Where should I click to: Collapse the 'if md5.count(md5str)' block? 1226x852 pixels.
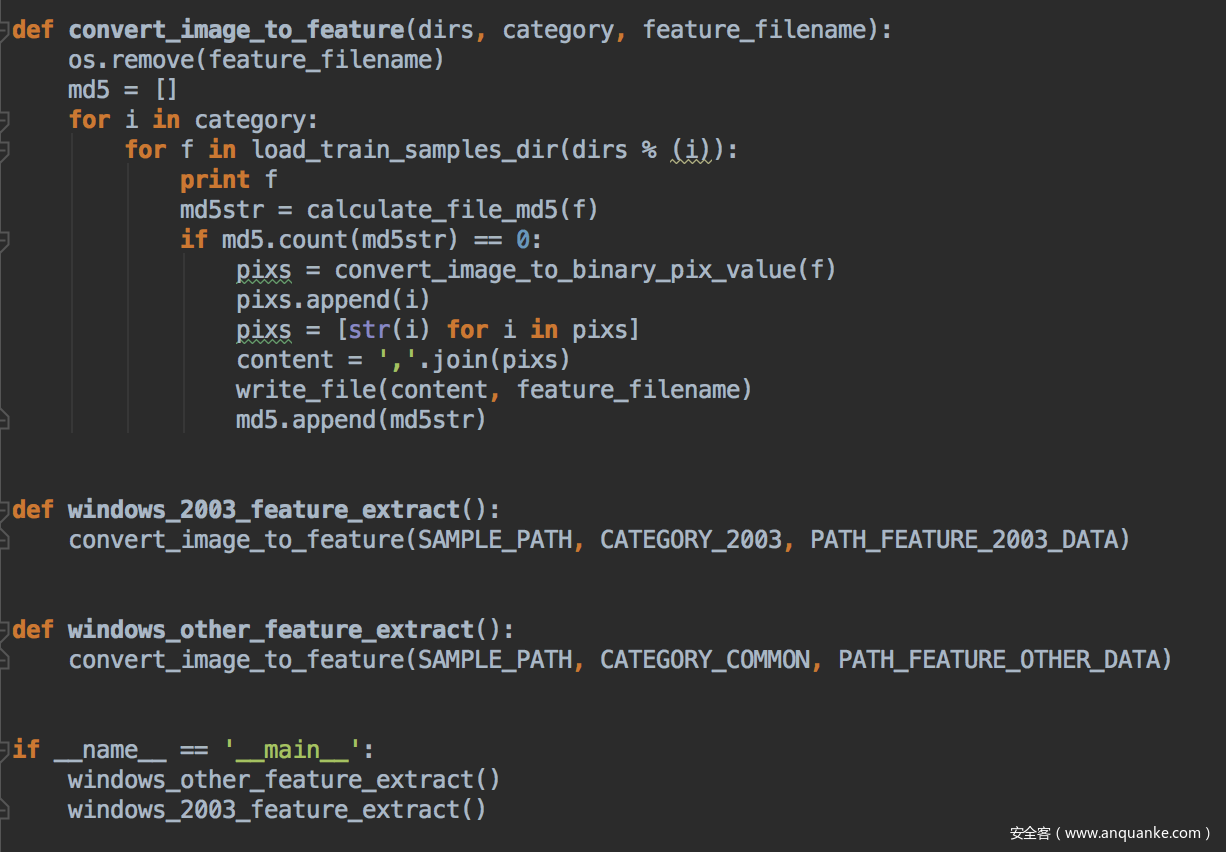(x=5, y=240)
